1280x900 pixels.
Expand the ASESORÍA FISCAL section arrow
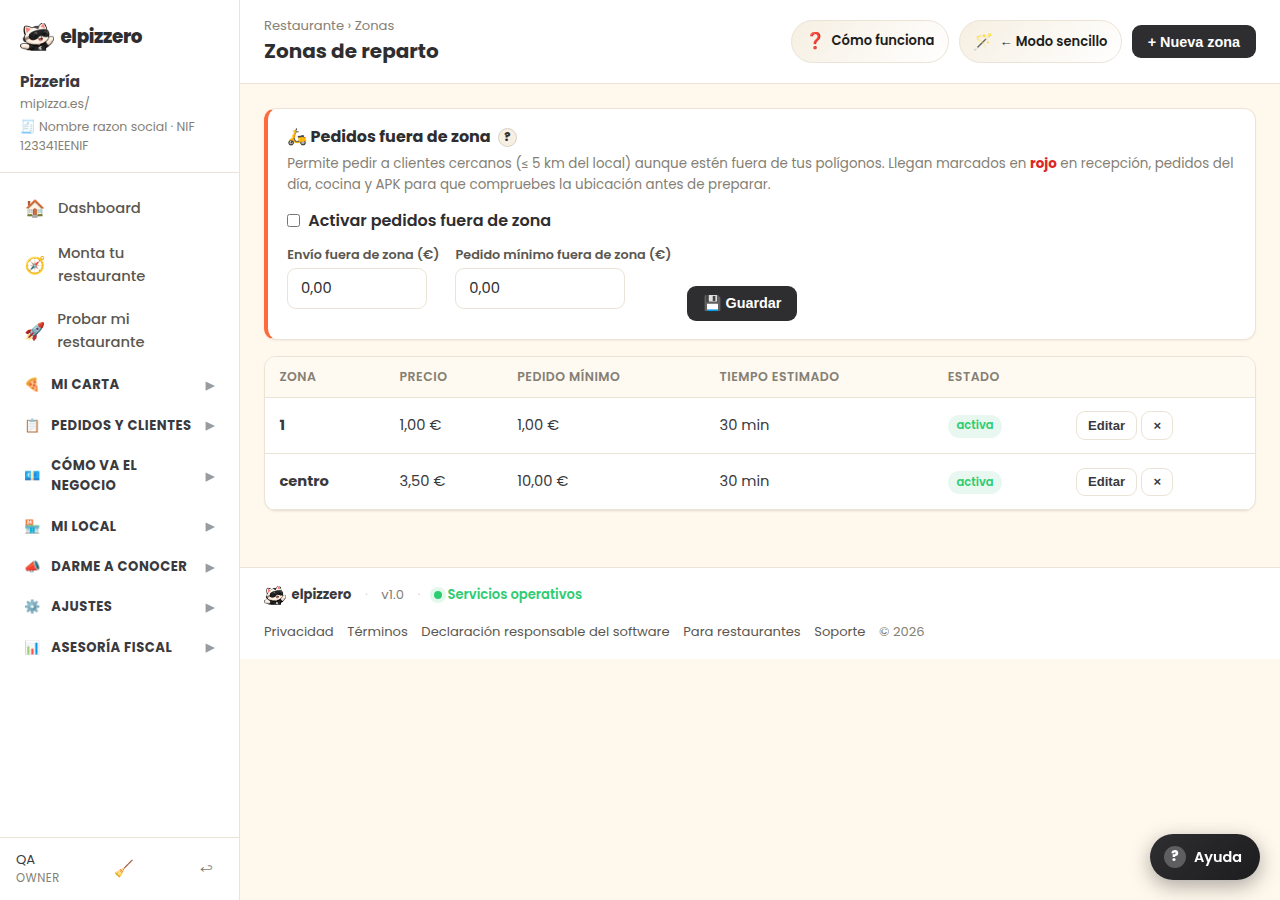coord(210,648)
